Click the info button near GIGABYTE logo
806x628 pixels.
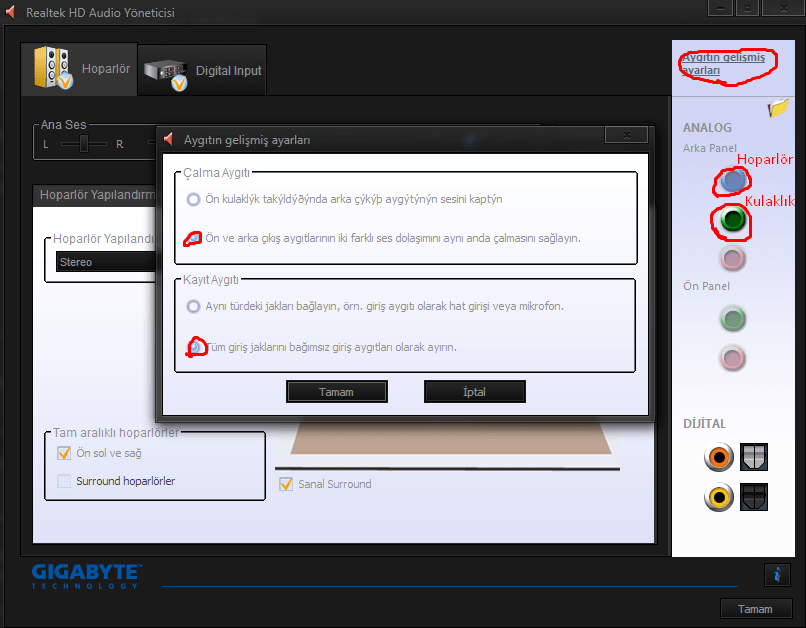point(777,575)
